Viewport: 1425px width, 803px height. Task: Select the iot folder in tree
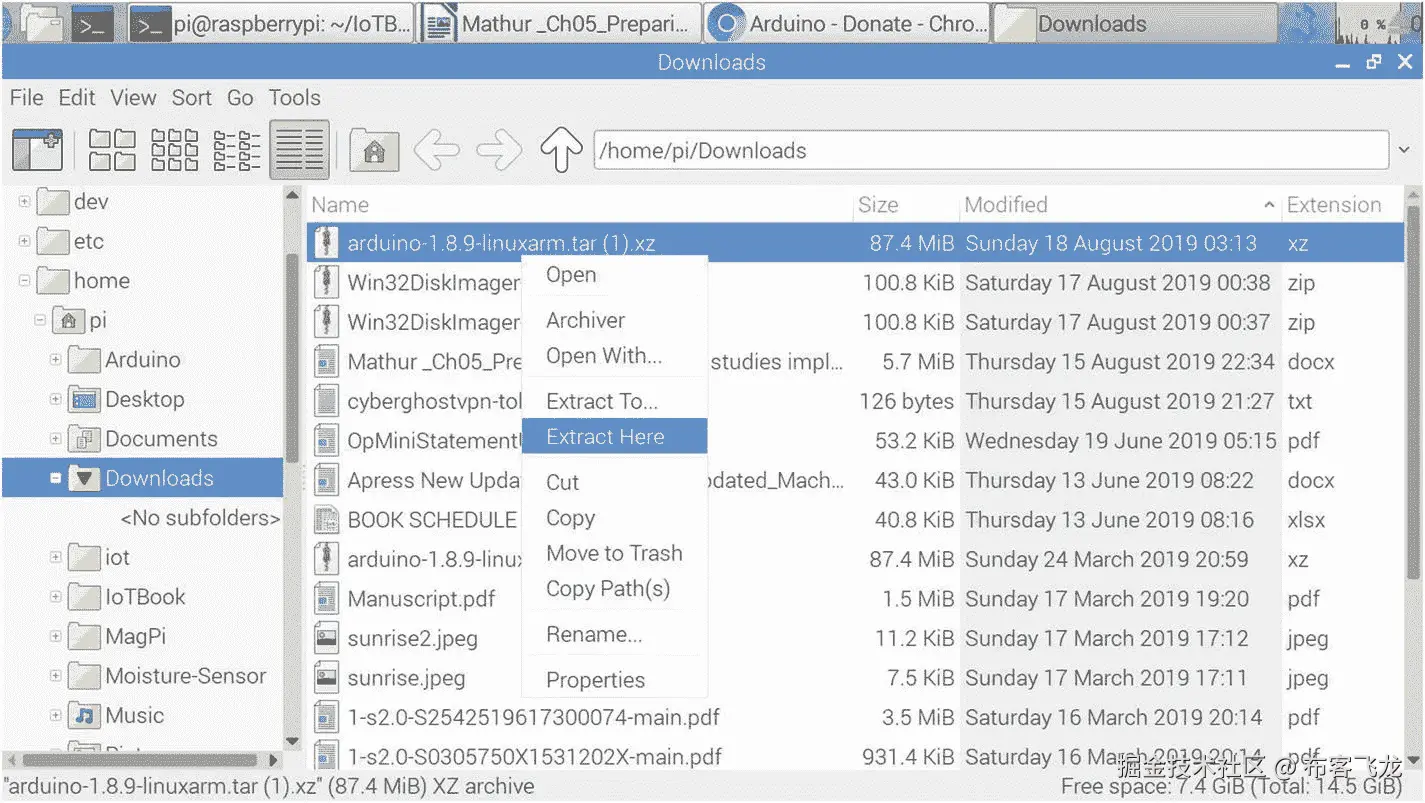(x=117, y=558)
